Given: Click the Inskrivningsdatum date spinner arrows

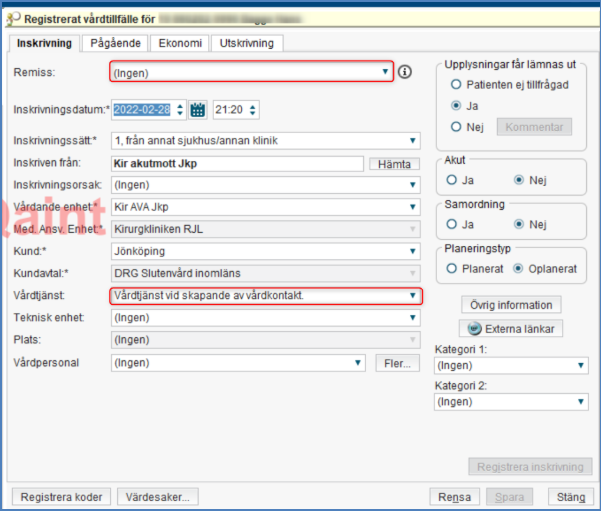Looking at the screenshot, I should coord(180,110).
